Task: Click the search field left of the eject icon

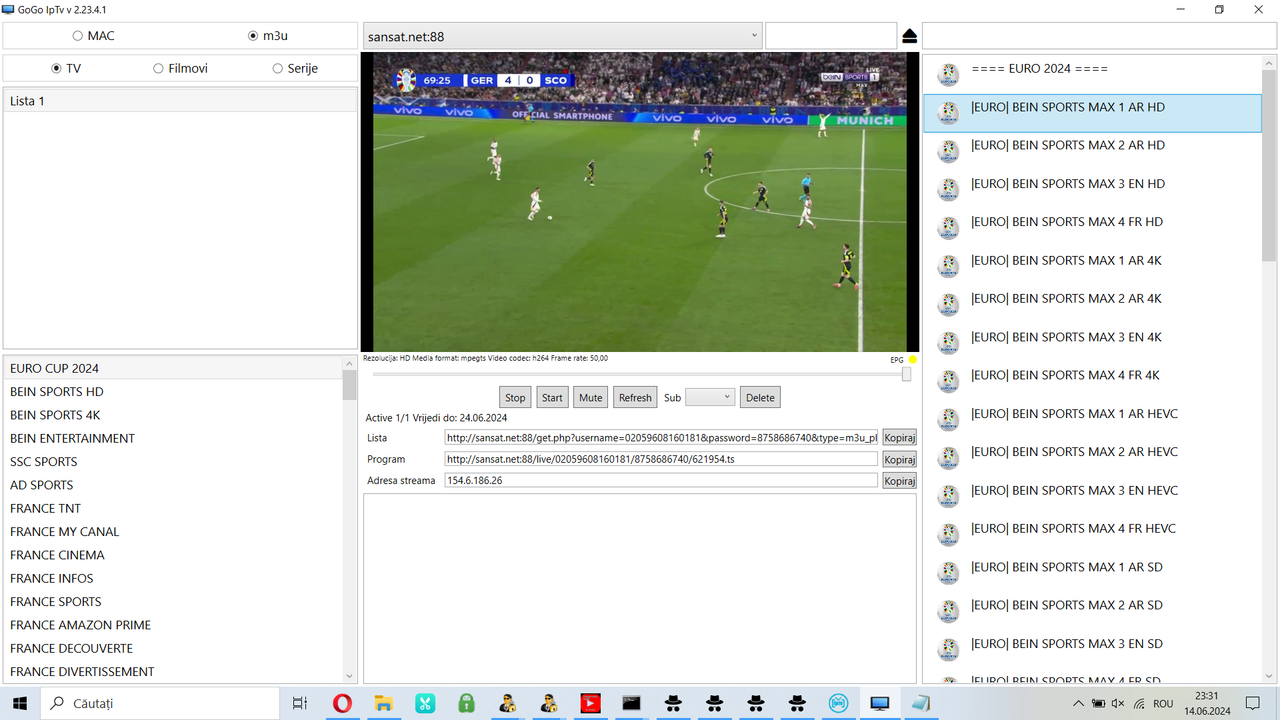Action: point(831,36)
